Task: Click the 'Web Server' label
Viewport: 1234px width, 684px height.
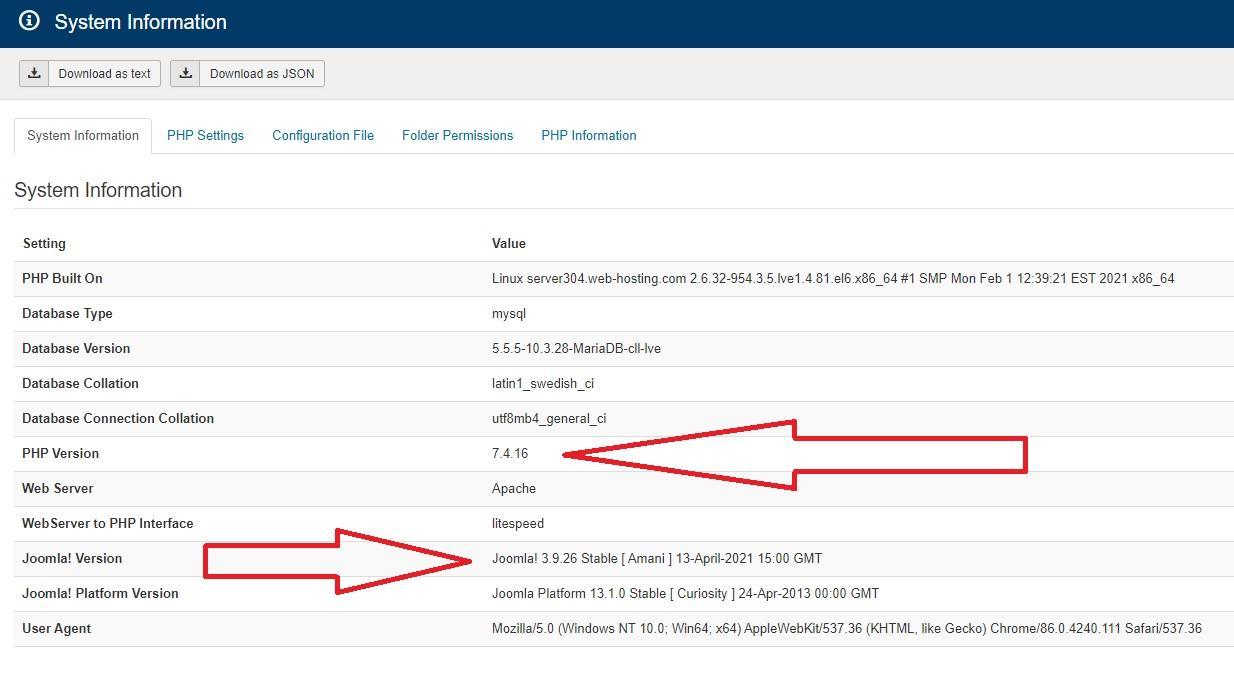Action: pyautogui.click(x=58, y=488)
